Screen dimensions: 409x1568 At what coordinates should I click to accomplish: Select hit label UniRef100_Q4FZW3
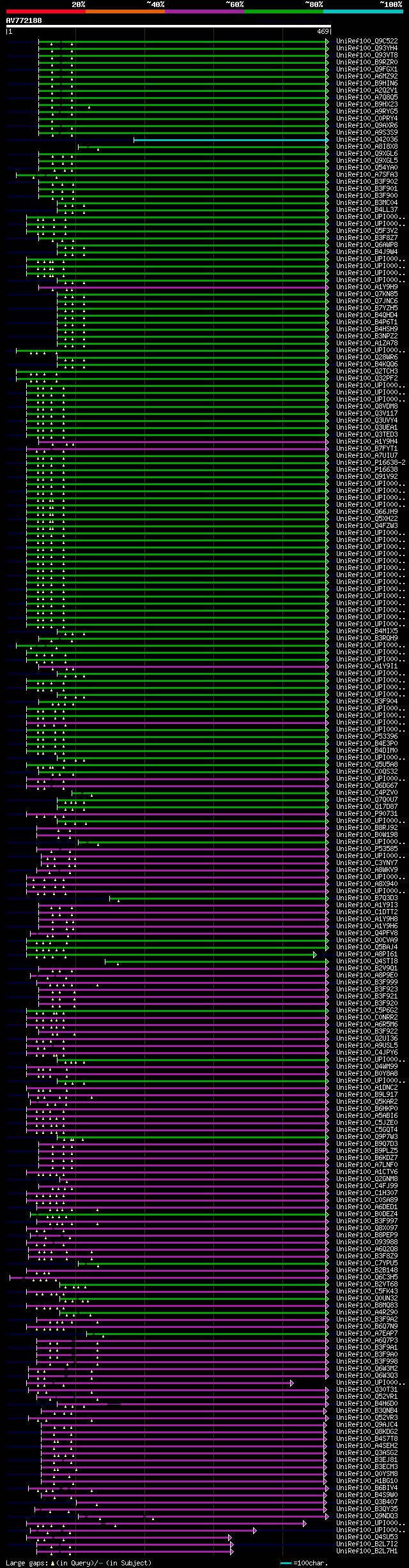(x=367, y=525)
